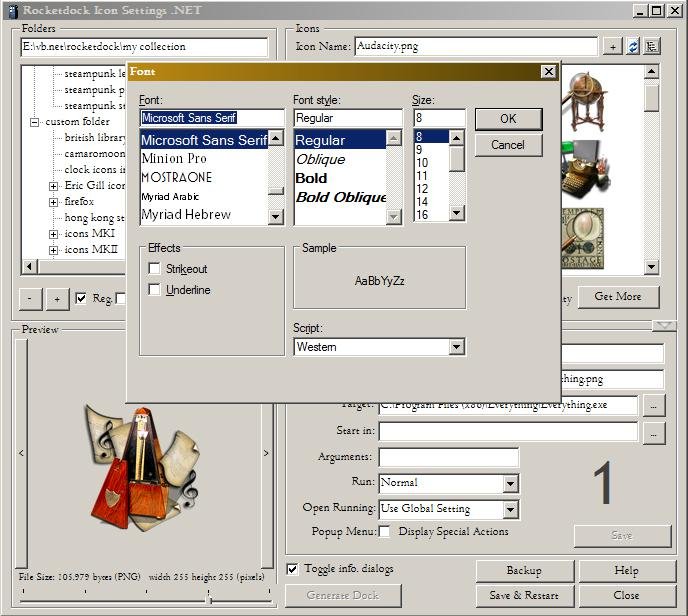Click the blue refresh icons button
The height and width of the screenshot is (616, 688).
pyautogui.click(x=633, y=47)
